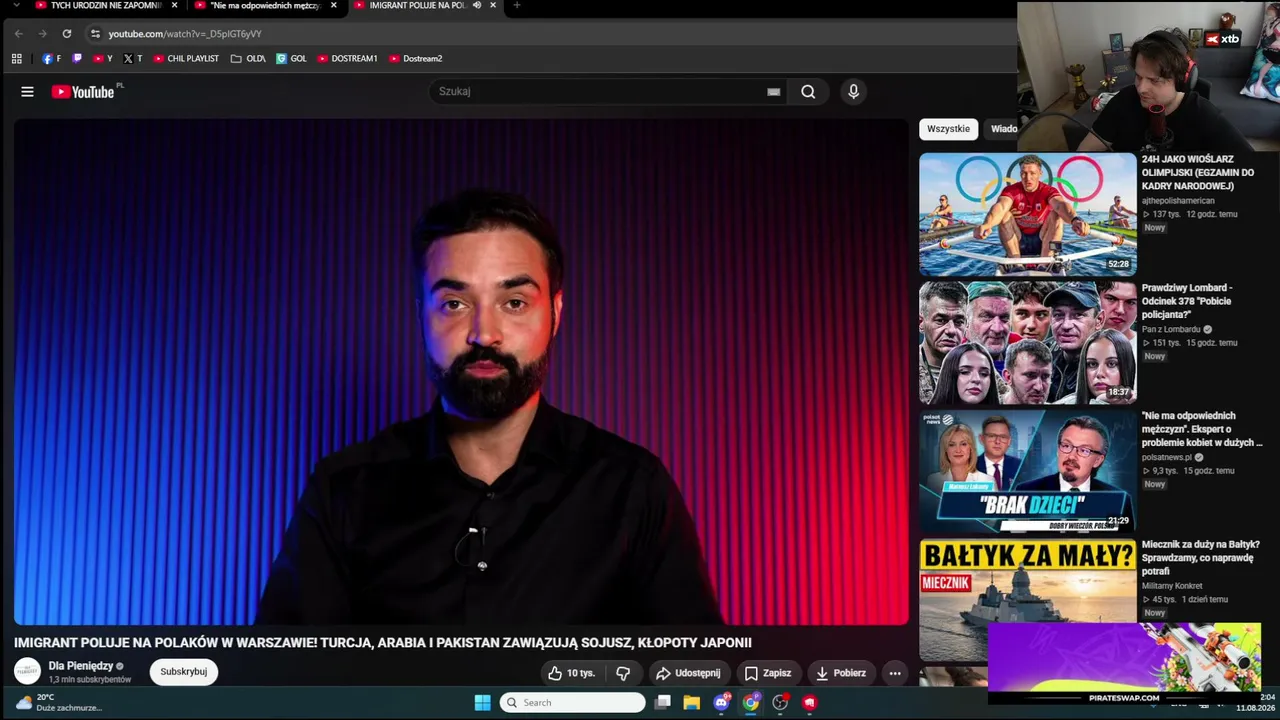Open the Dostream2 bookmark

[x=415, y=59]
